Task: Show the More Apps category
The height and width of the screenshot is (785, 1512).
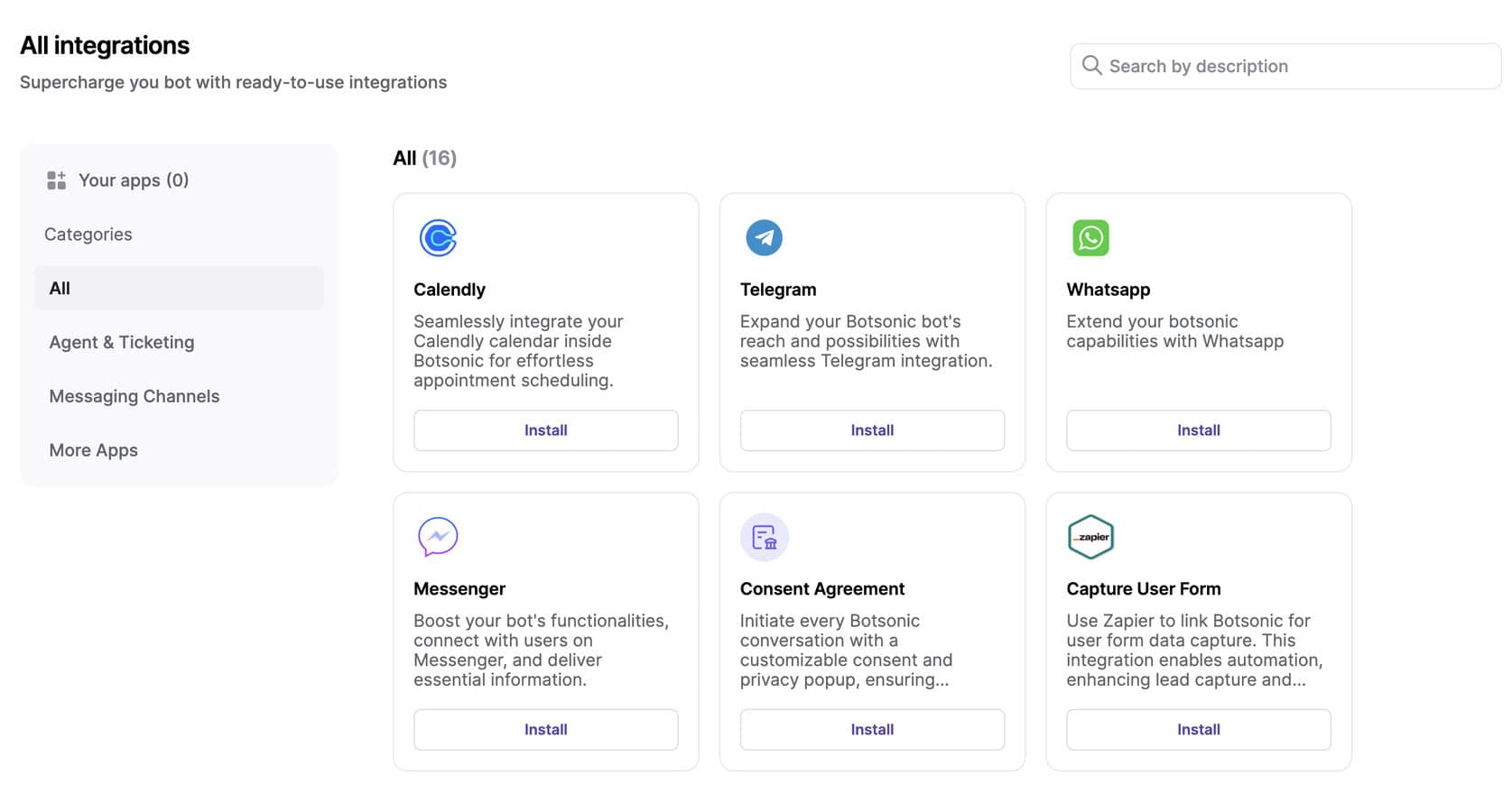Action: pos(94,451)
